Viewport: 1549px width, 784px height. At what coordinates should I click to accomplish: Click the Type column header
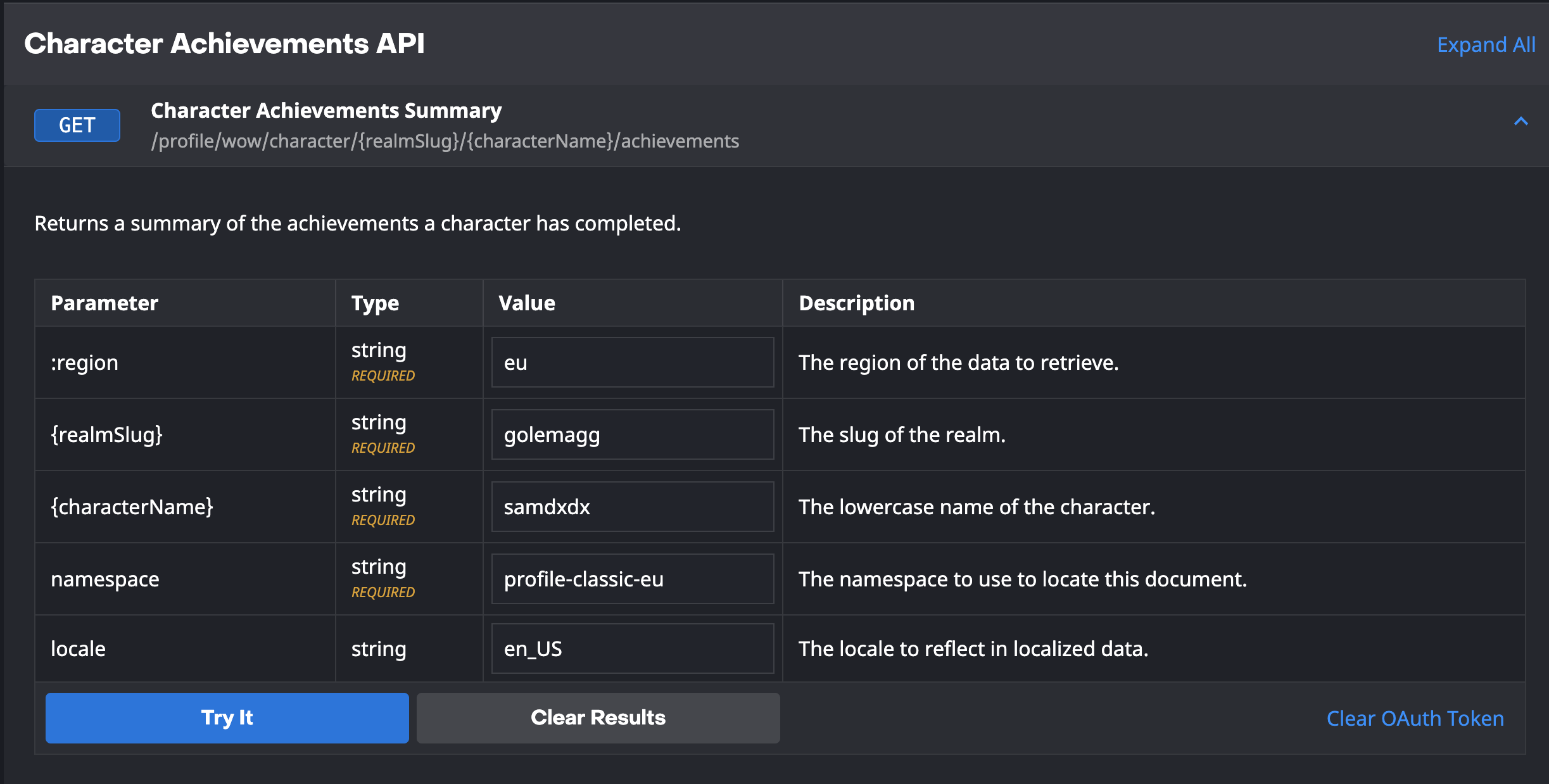coord(375,303)
